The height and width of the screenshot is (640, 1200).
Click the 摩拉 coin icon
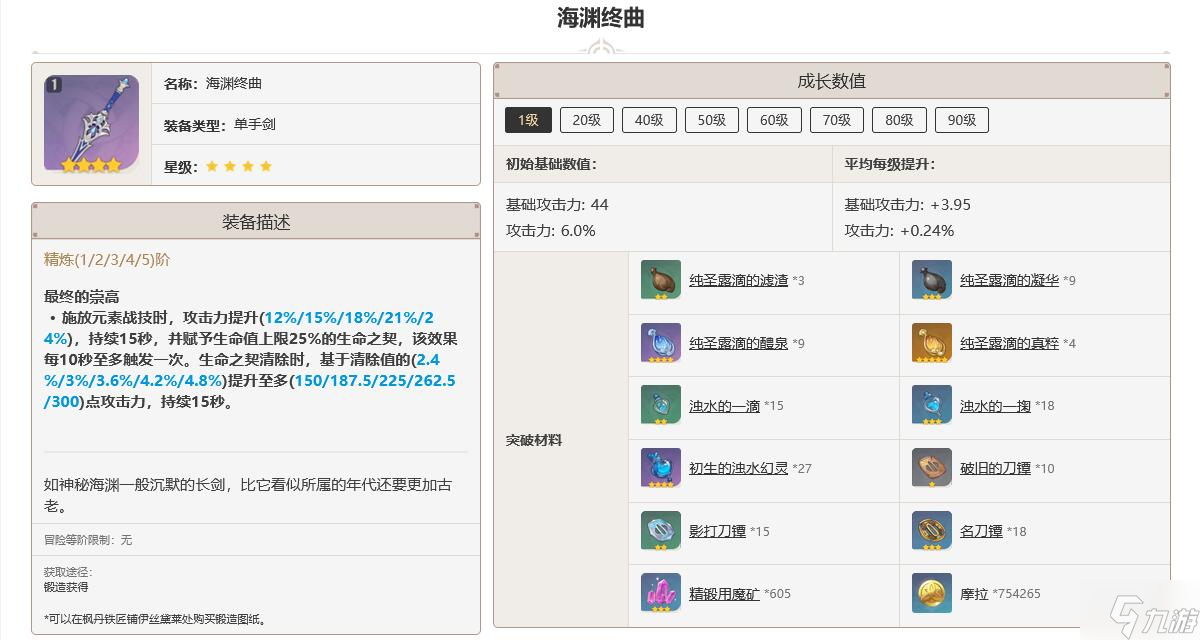click(932, 593)
